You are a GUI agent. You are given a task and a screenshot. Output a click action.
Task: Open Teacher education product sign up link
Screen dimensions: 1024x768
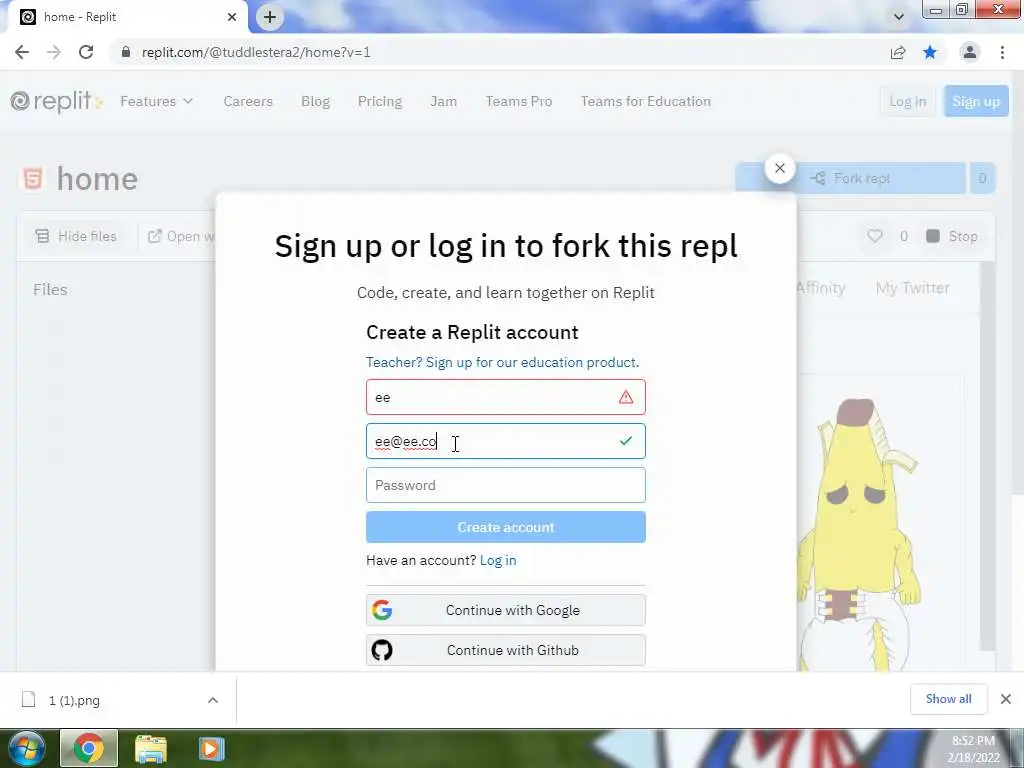click(502, 362)
